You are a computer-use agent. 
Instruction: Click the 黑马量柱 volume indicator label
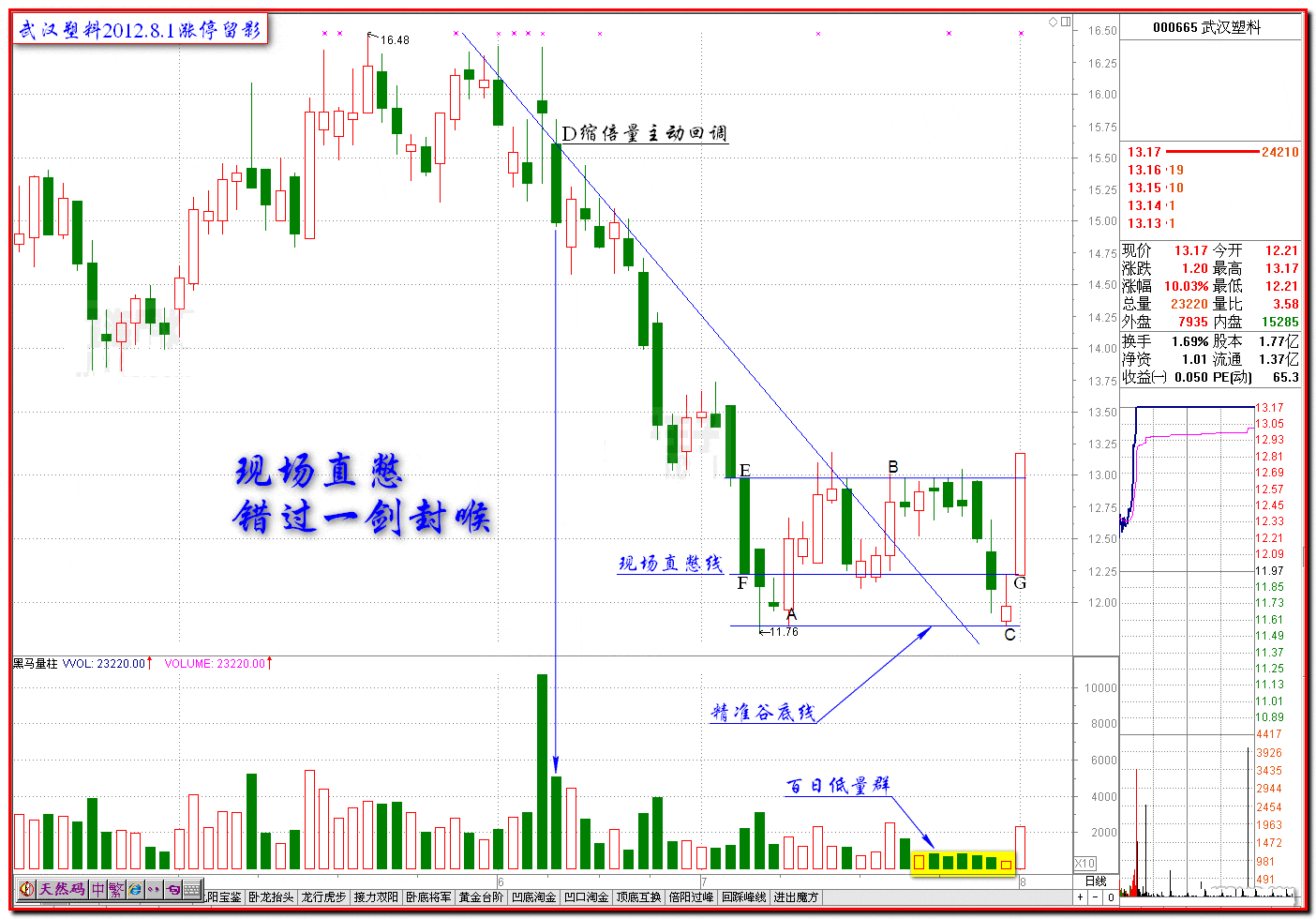point(35,664)
